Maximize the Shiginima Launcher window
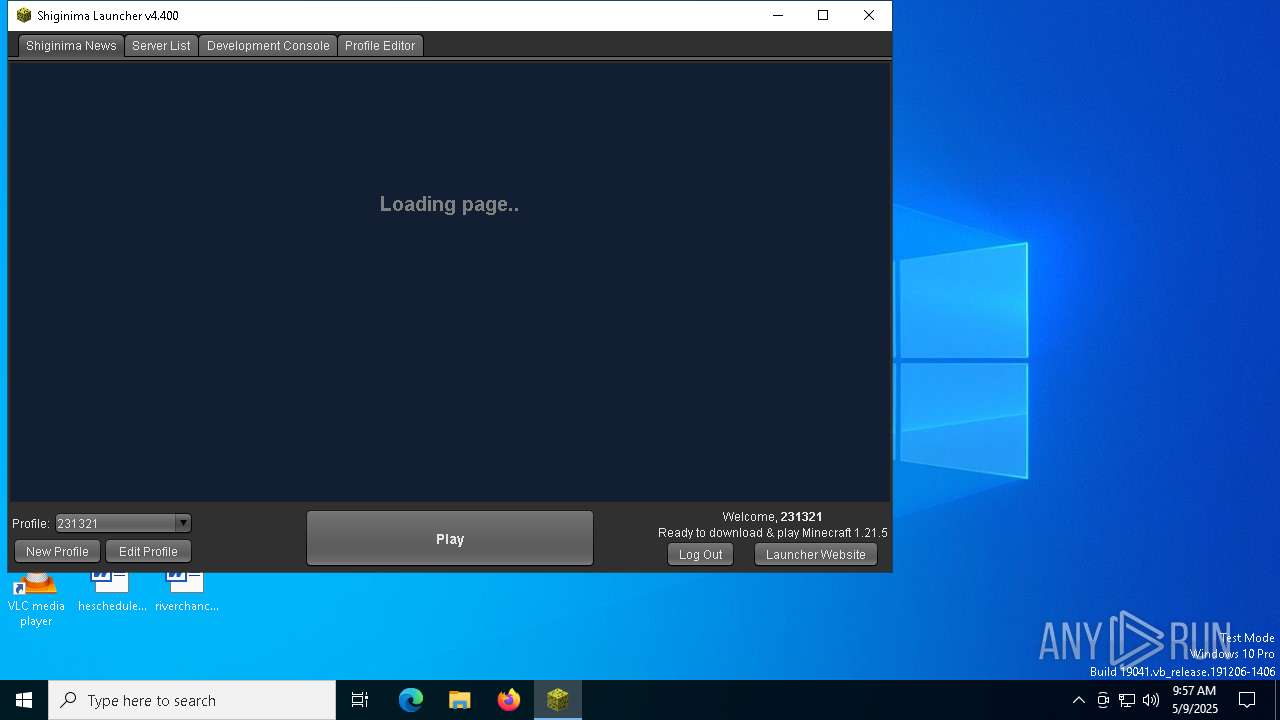Image resolution: width=1280 pixels, height=720 pixels. 823,15
